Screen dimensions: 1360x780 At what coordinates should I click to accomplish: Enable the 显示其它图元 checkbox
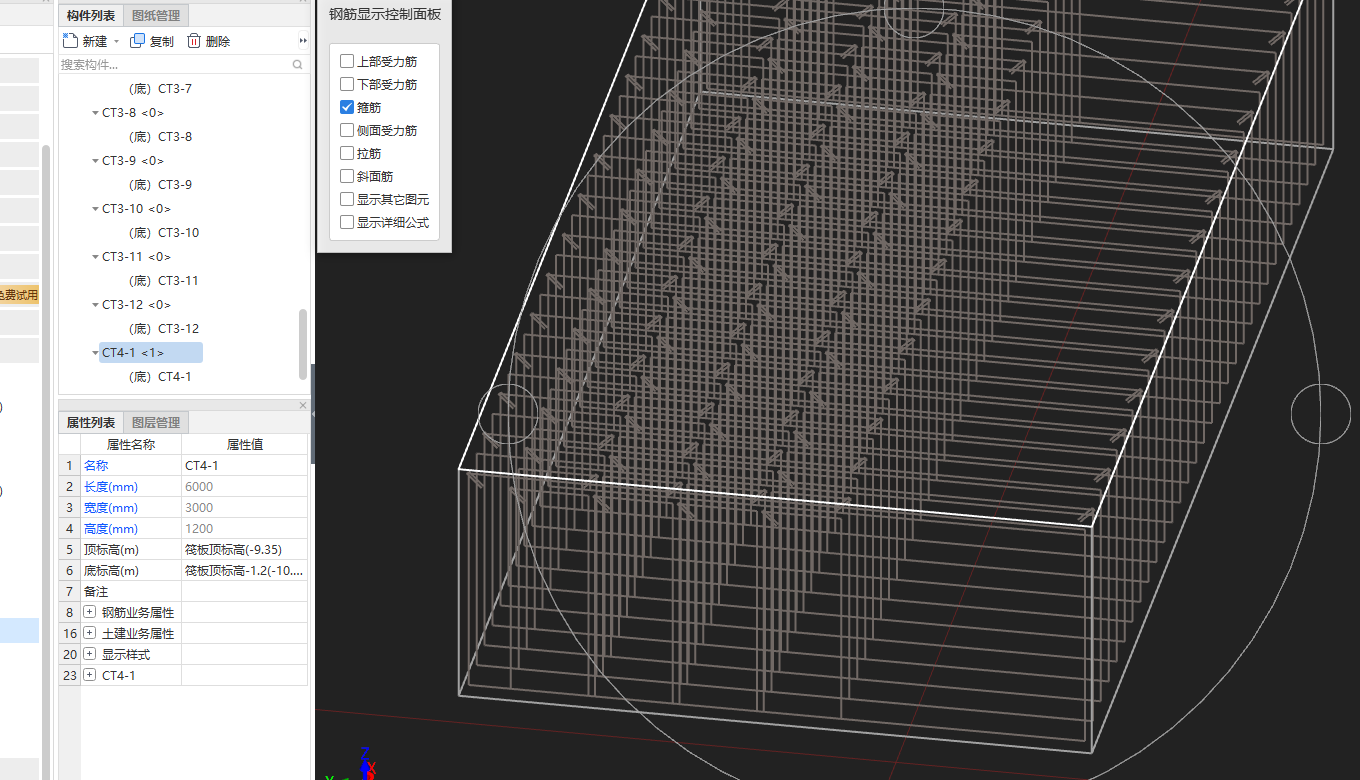pyautogui.click(x=347, y=200)
